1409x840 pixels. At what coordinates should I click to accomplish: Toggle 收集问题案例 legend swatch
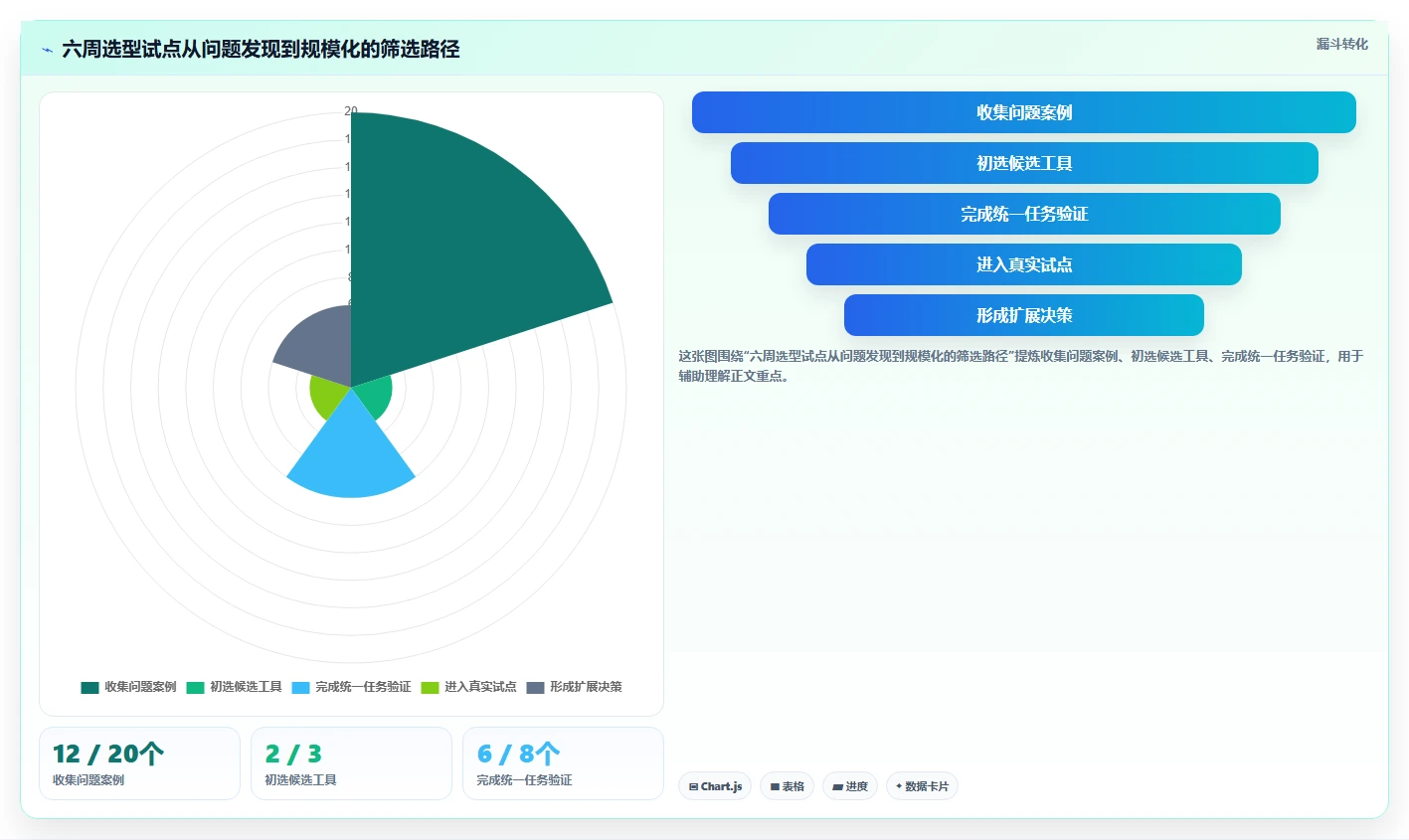[89, 687]
